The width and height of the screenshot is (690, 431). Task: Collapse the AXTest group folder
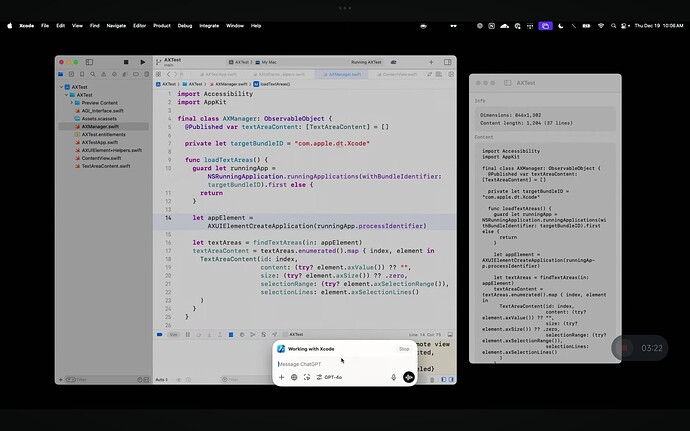point(66,95)
